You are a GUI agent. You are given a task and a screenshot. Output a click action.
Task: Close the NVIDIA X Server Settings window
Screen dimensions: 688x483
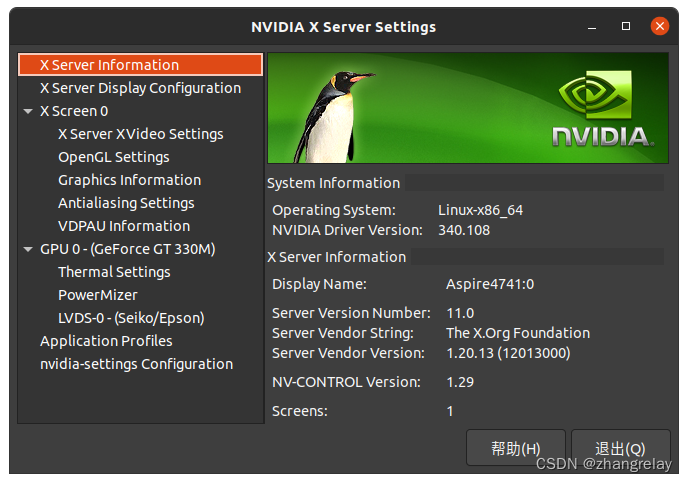click(x=660, y=26)
